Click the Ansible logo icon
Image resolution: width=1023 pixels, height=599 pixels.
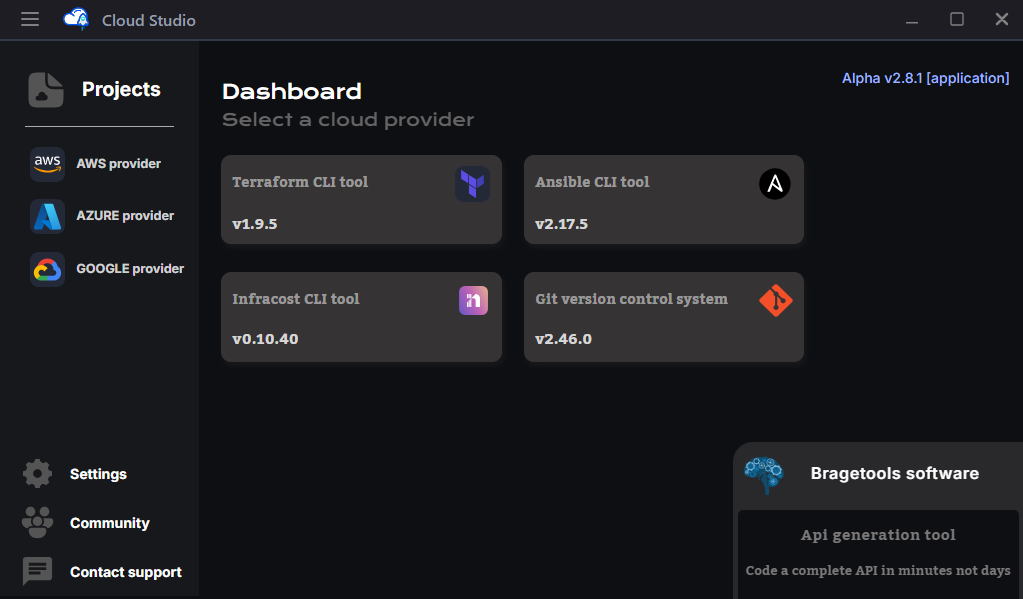(774, 184)
